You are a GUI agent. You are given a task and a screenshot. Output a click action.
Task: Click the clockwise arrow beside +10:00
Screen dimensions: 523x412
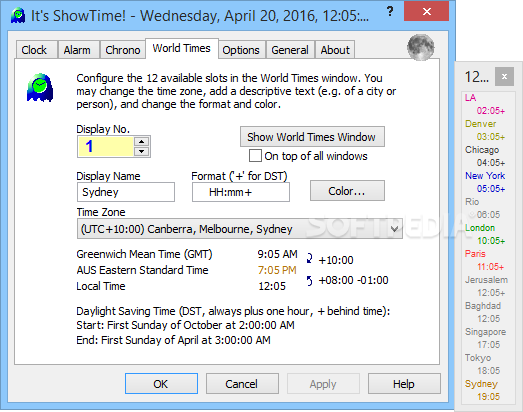pos(310,258)
